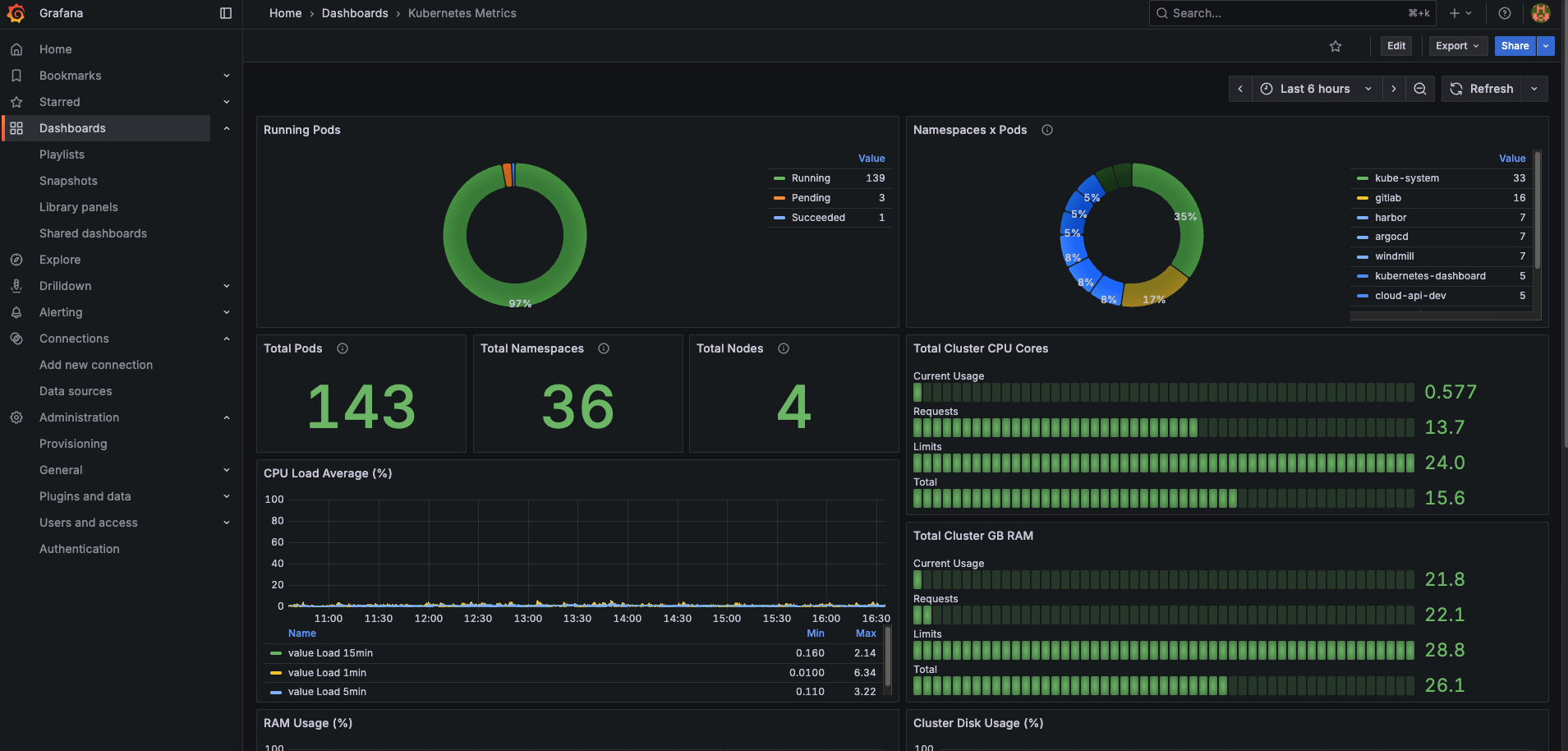
Task: Open the info tooltip on Total Pods panel
Action: point(342,348)
